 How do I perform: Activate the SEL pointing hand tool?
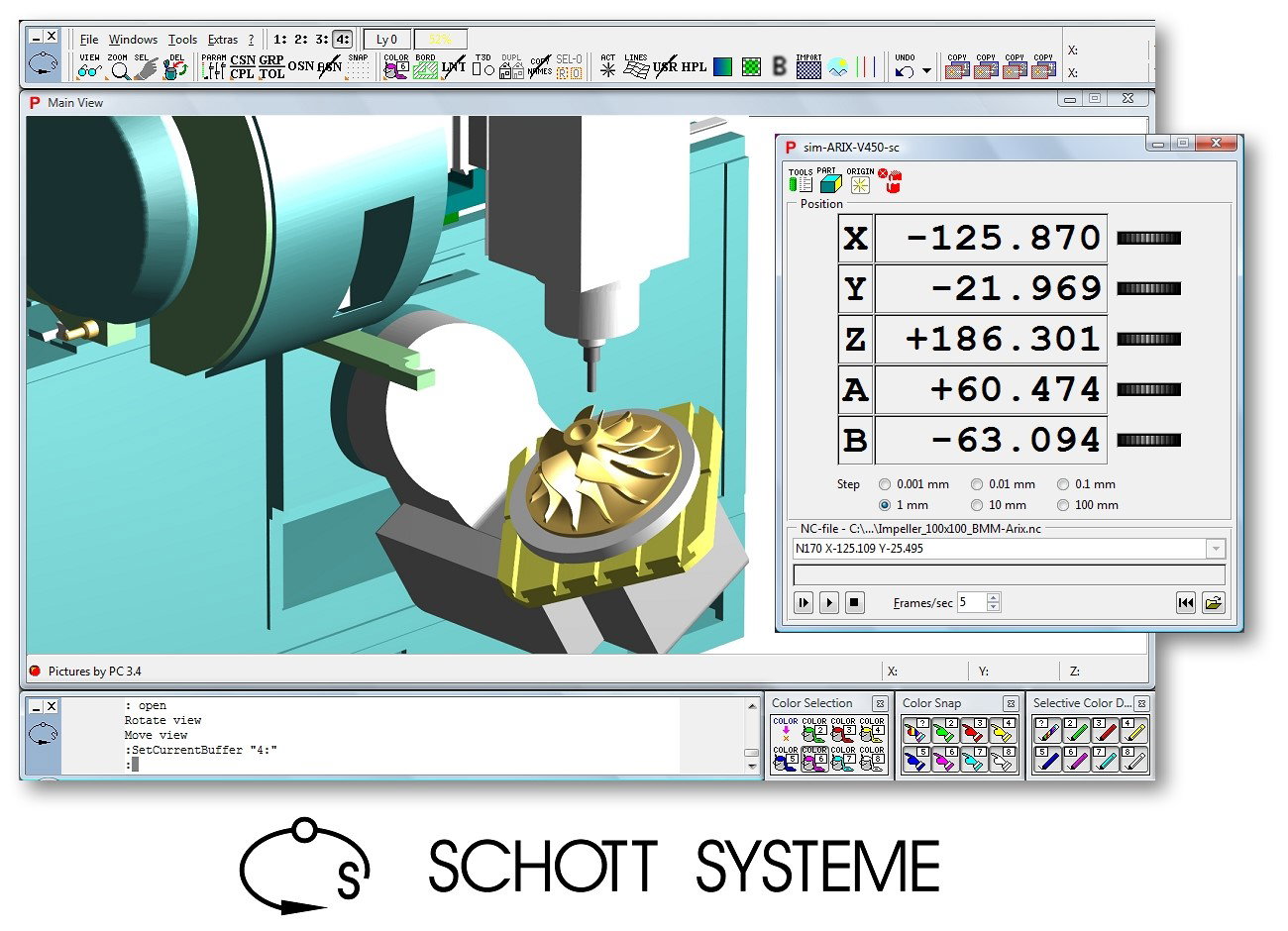146,67
